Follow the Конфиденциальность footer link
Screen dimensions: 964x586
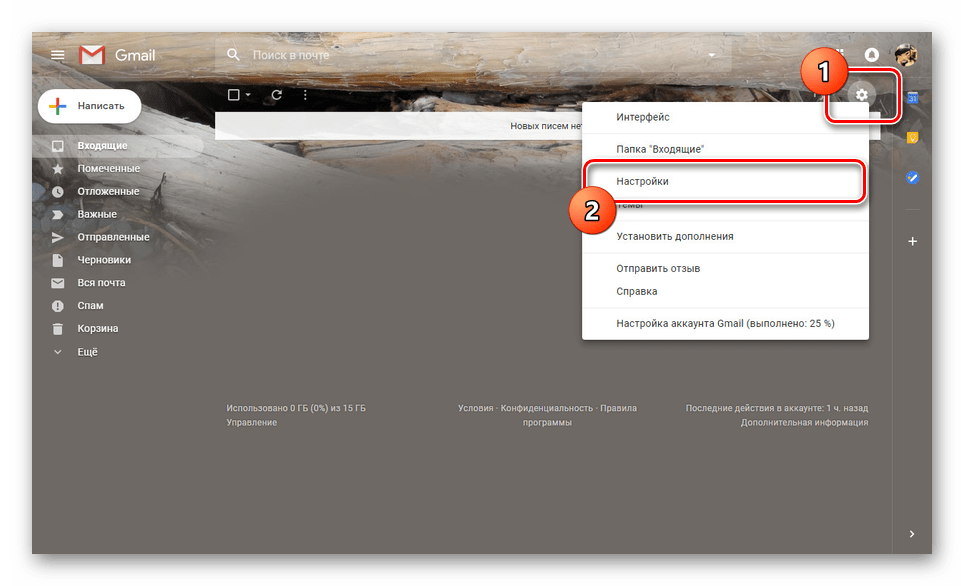tap(547, 408)
